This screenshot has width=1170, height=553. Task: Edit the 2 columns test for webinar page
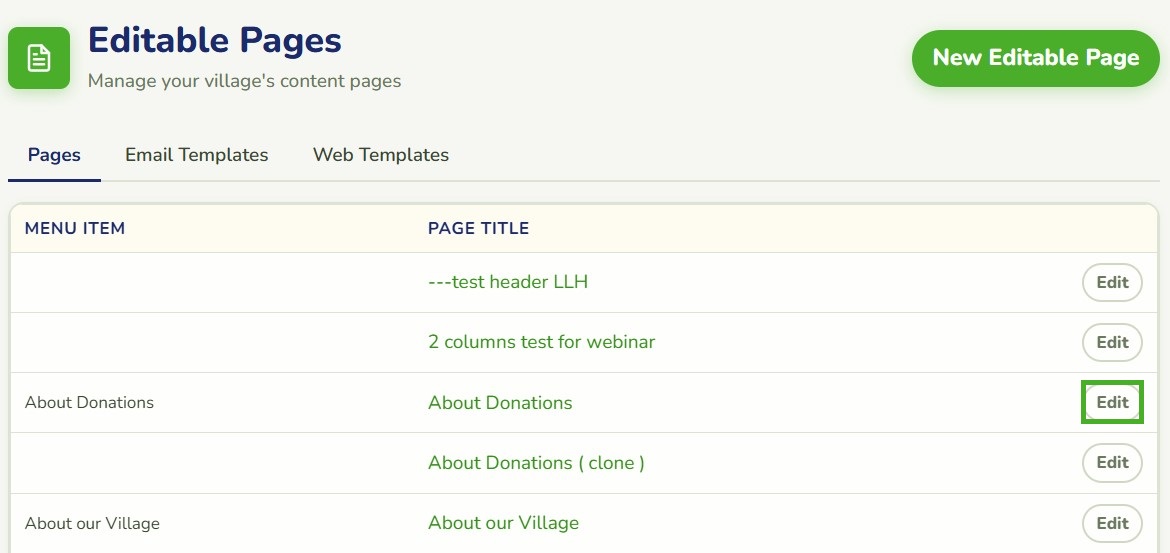click(1112, 343)
